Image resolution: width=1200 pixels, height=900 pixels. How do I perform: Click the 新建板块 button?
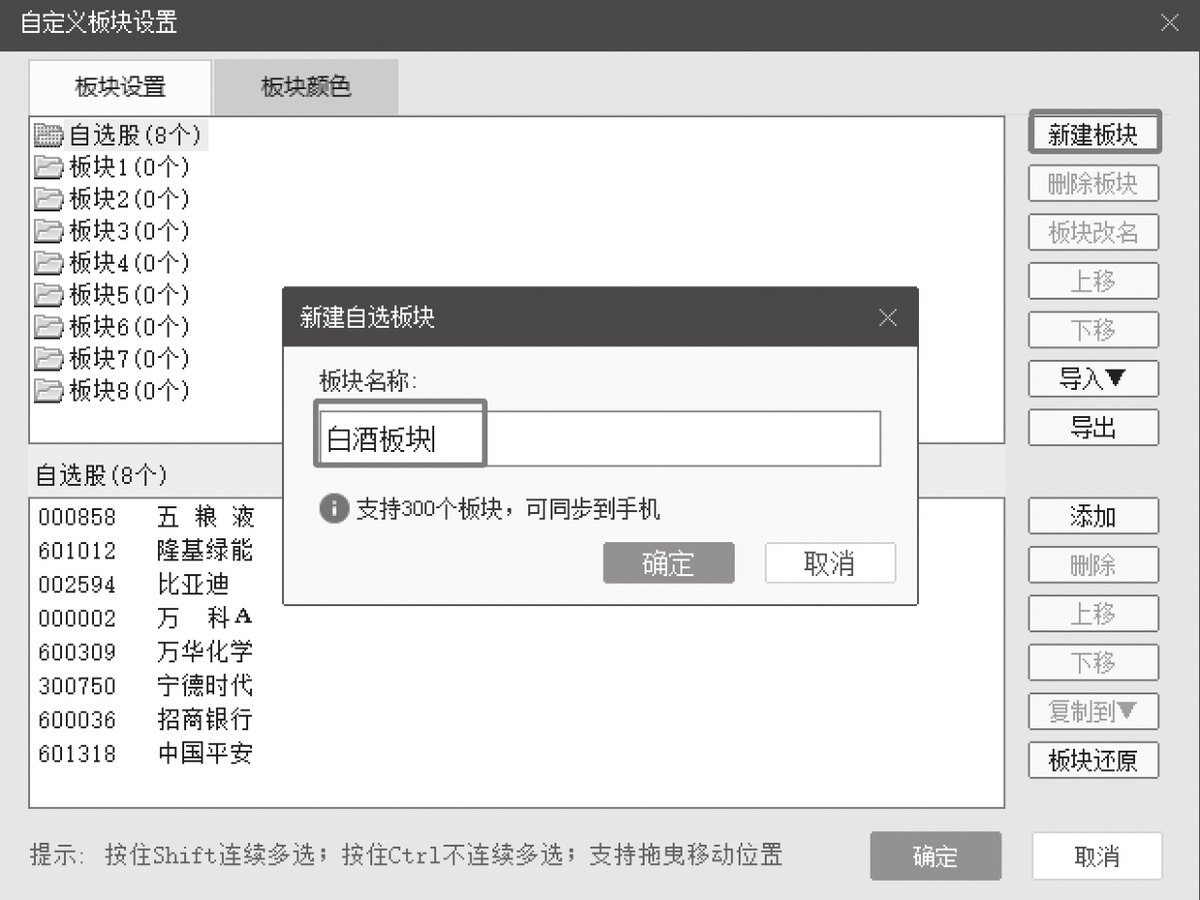pyautogui.click(x=1094, y=133)
